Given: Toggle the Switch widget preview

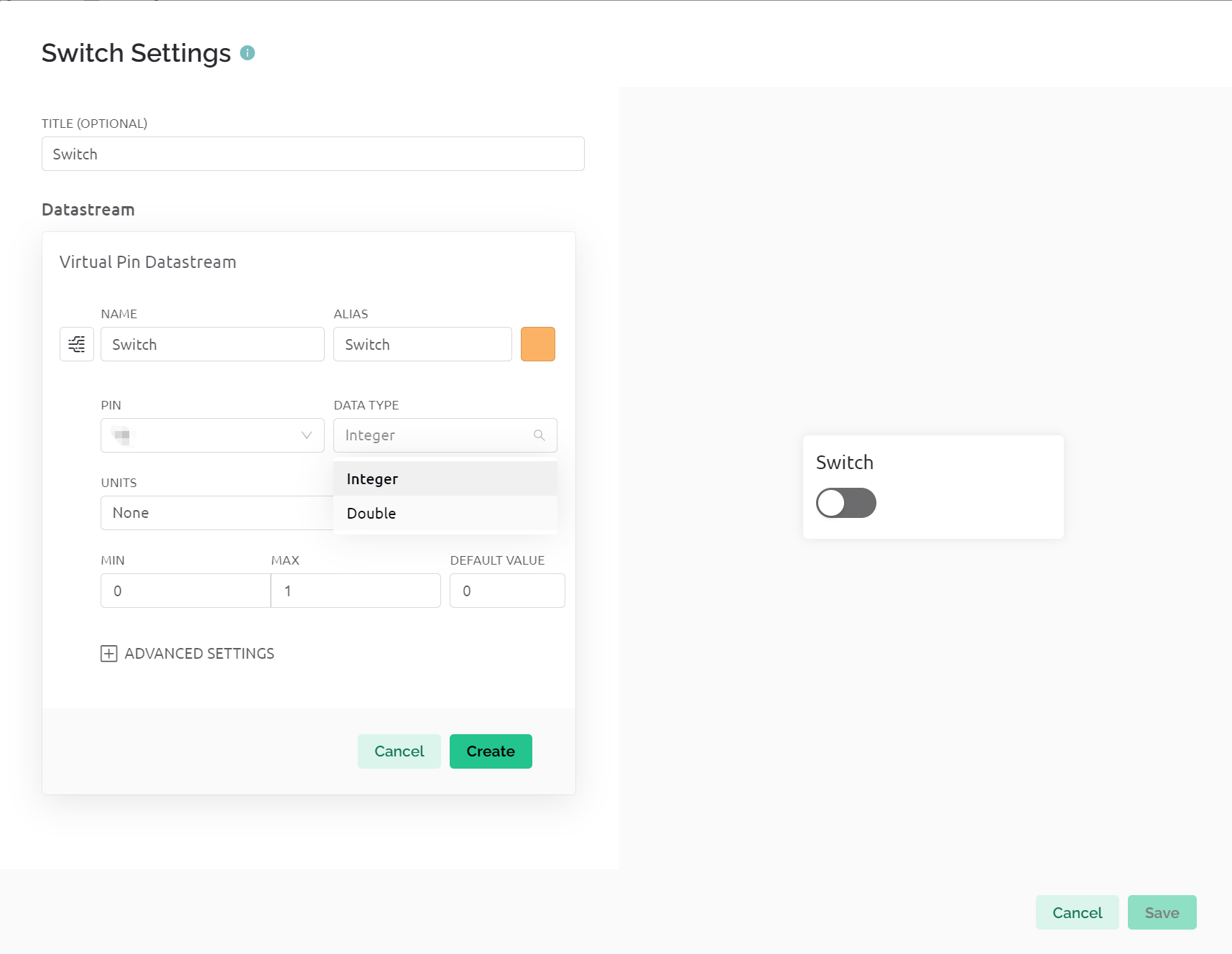Looking at the screenshot, I should tap(846, 503).
